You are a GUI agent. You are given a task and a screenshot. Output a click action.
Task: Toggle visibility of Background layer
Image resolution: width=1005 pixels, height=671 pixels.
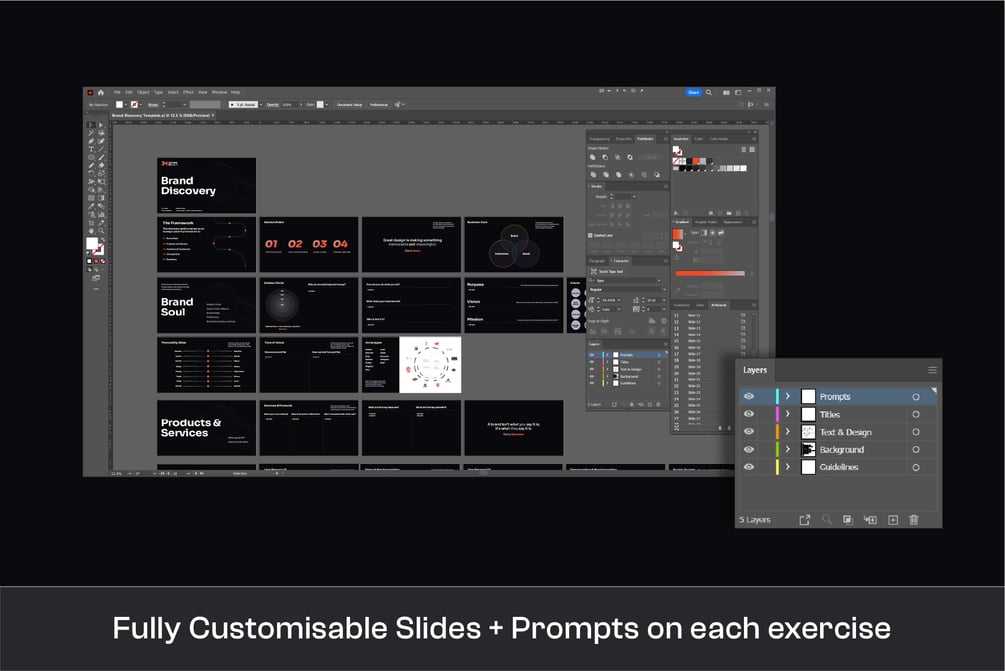point(748,449)
